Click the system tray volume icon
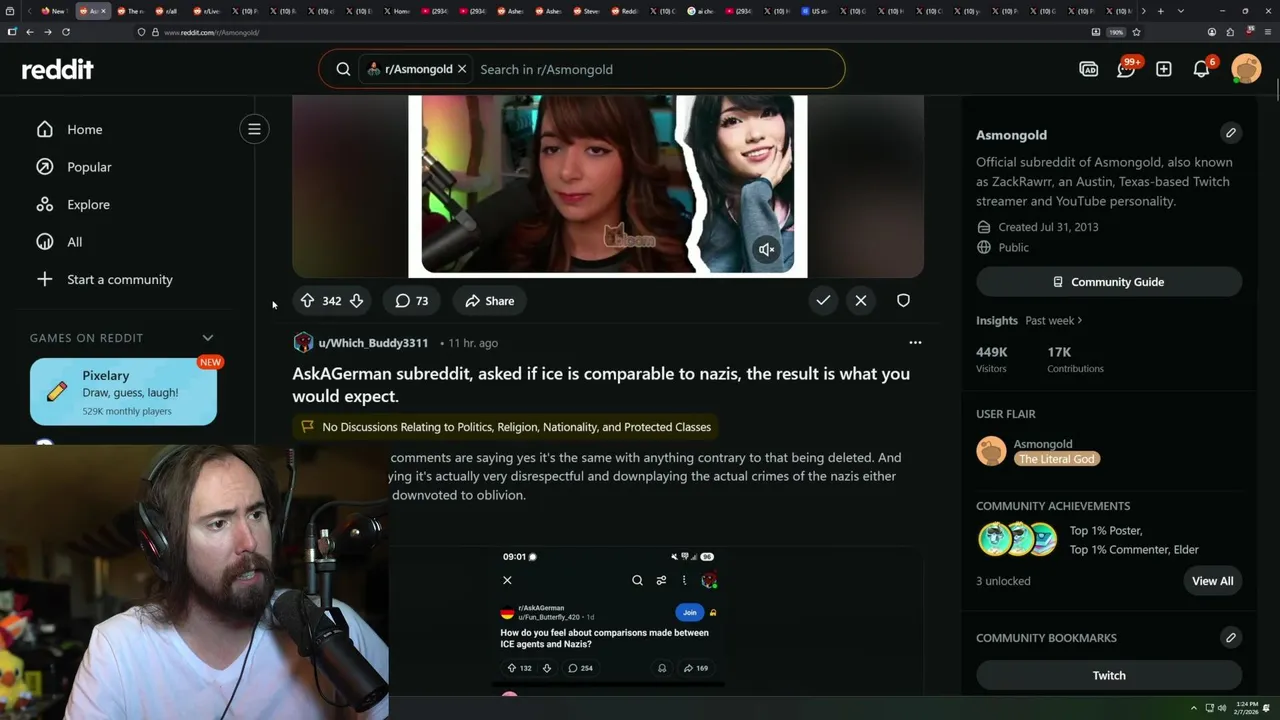 [x=1221, y=708]
